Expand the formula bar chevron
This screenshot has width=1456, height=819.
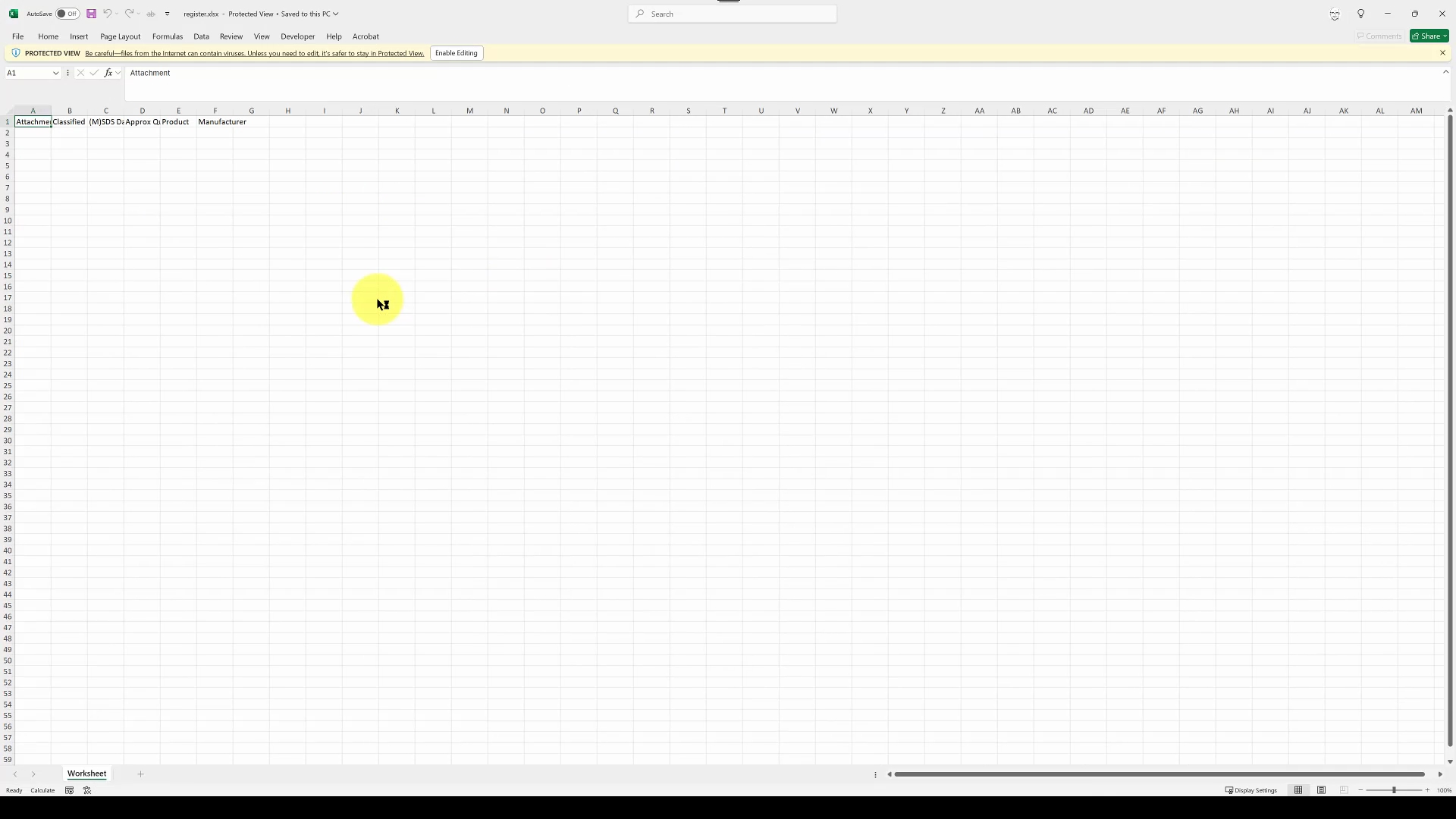click(1445, 72)
